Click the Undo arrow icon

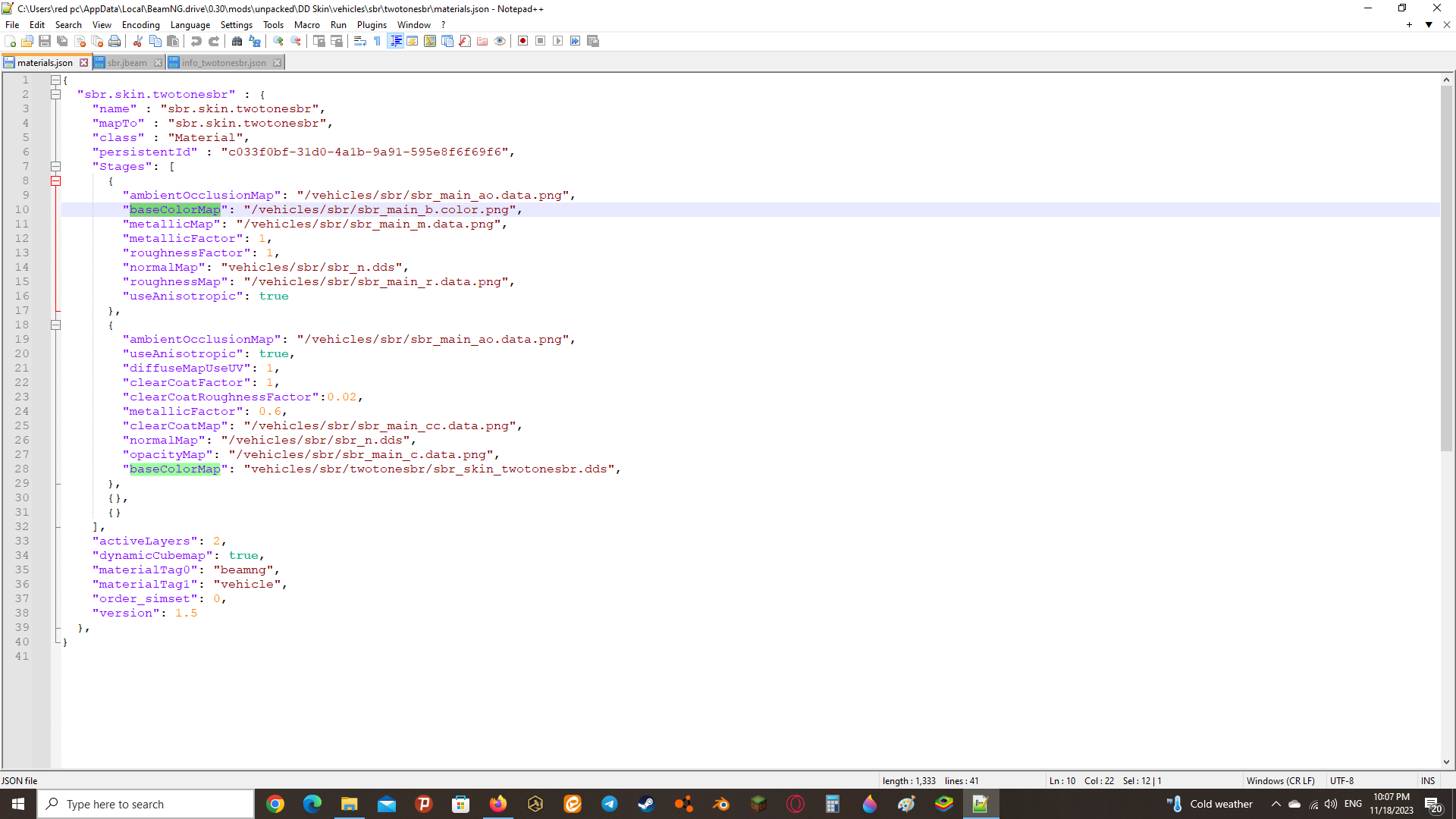(196, 41)
